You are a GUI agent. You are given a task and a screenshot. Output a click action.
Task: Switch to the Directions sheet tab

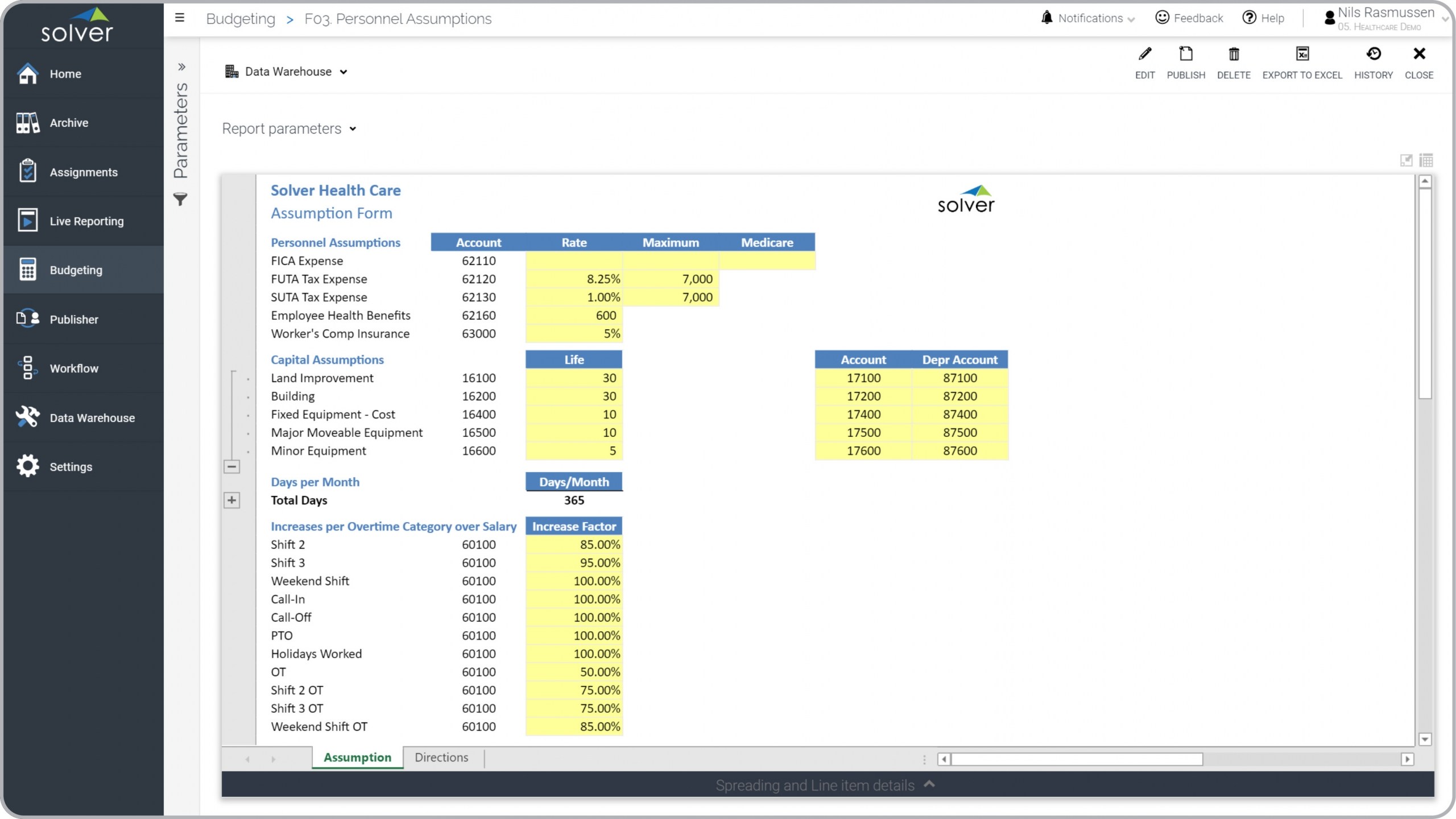pyautogui.click(x=441, y=758)
